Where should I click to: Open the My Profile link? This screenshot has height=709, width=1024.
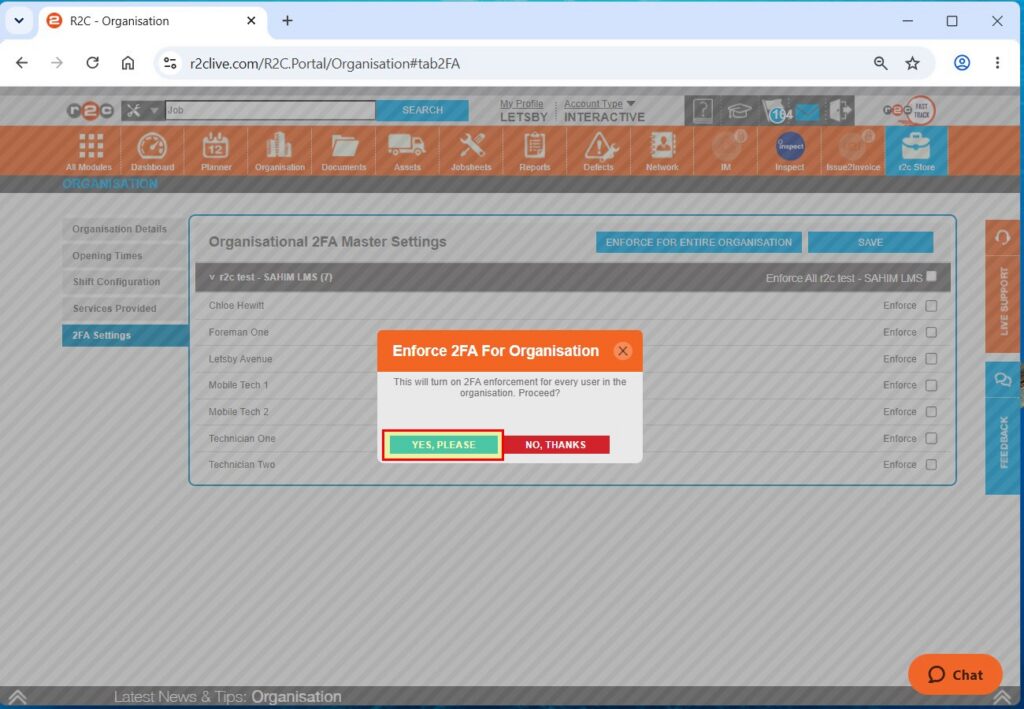click(x=521, y=104)
